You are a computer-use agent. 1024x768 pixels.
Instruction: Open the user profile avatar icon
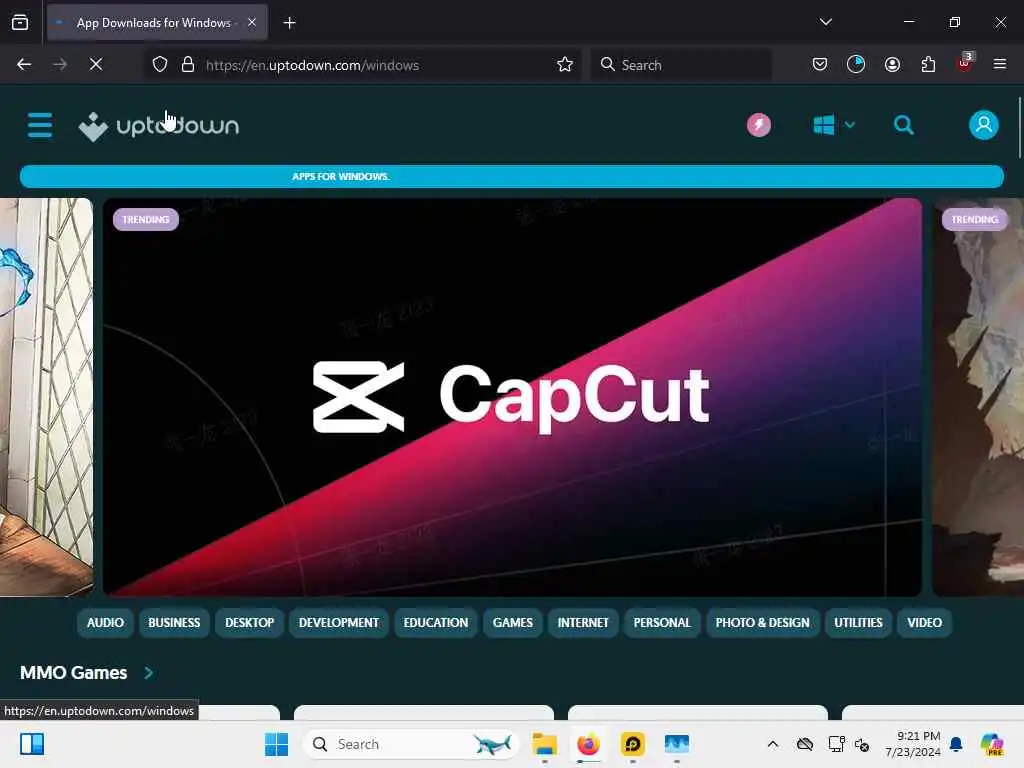(983, 125)
